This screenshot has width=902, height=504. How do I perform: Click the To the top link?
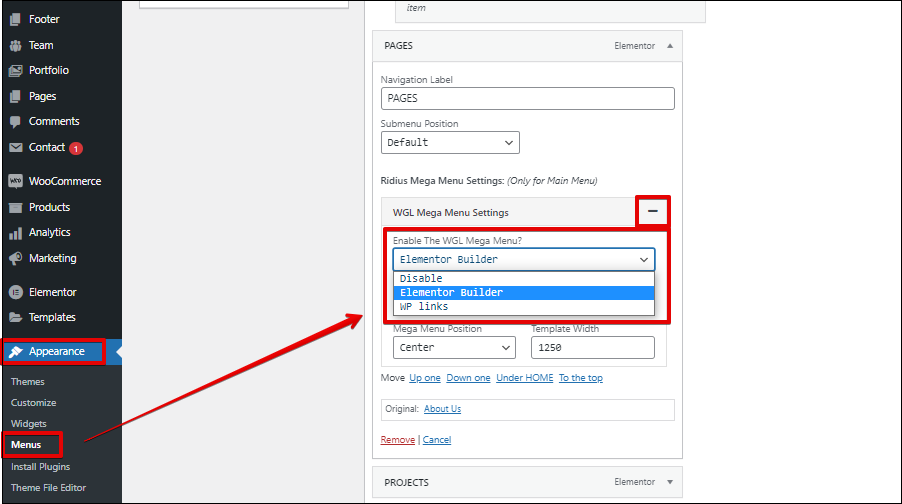pyautogui.click(x=581, y=378)
